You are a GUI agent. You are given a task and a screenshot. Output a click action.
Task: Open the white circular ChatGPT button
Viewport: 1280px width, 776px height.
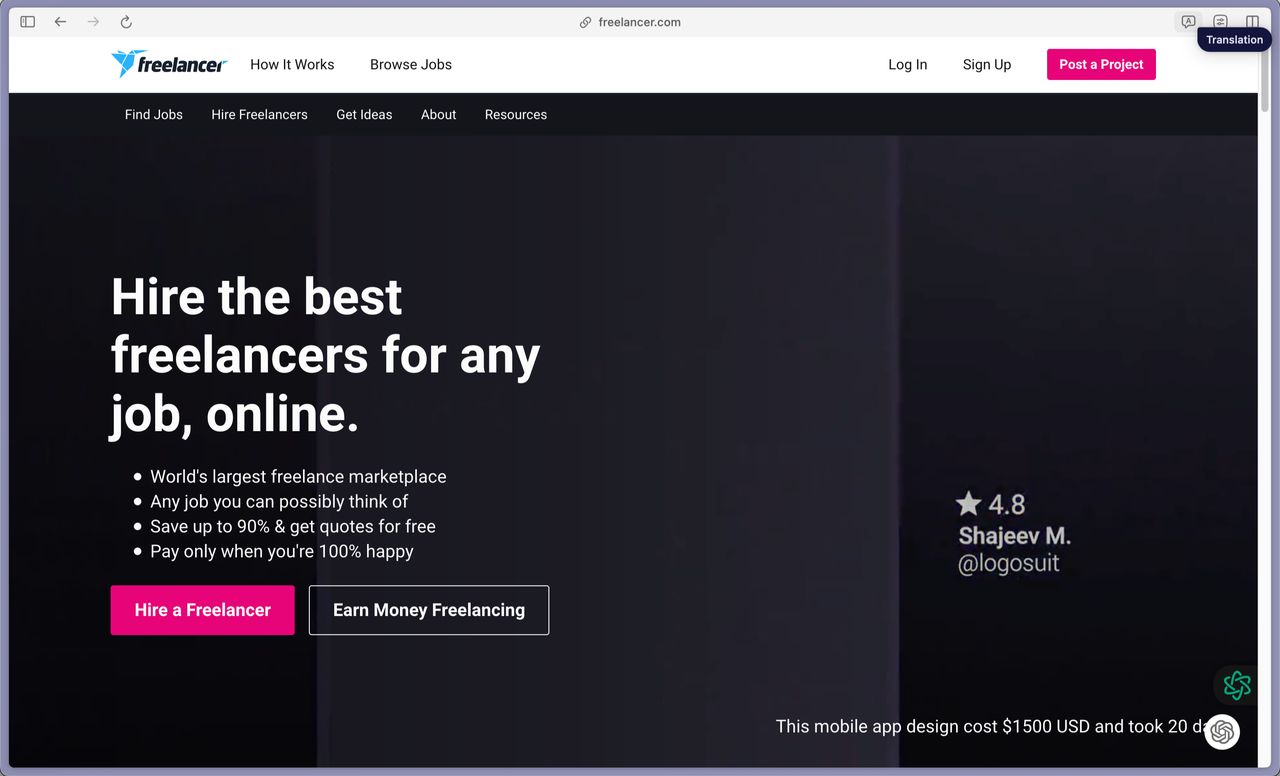click(1221, 732)
